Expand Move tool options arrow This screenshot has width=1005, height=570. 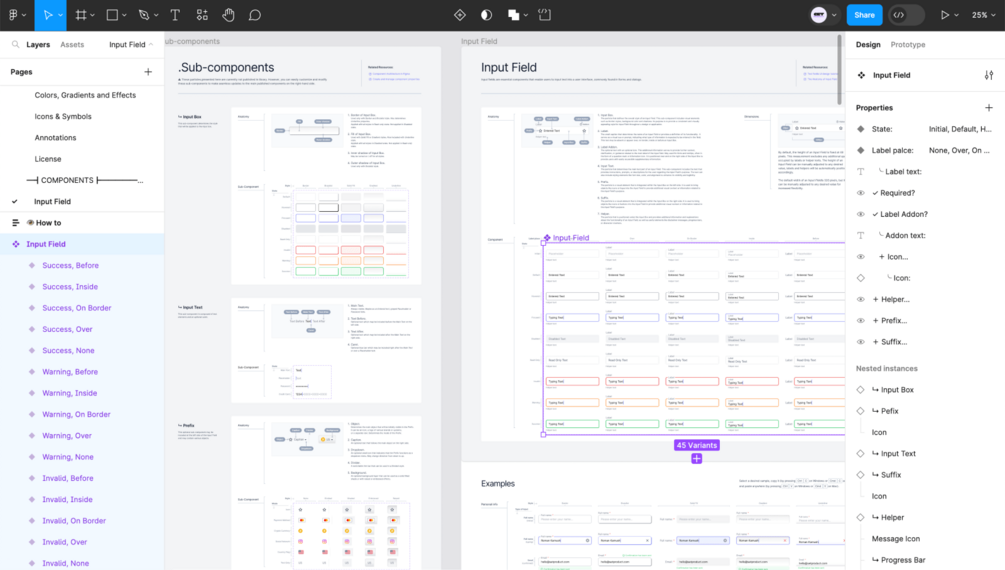[60, 15]
